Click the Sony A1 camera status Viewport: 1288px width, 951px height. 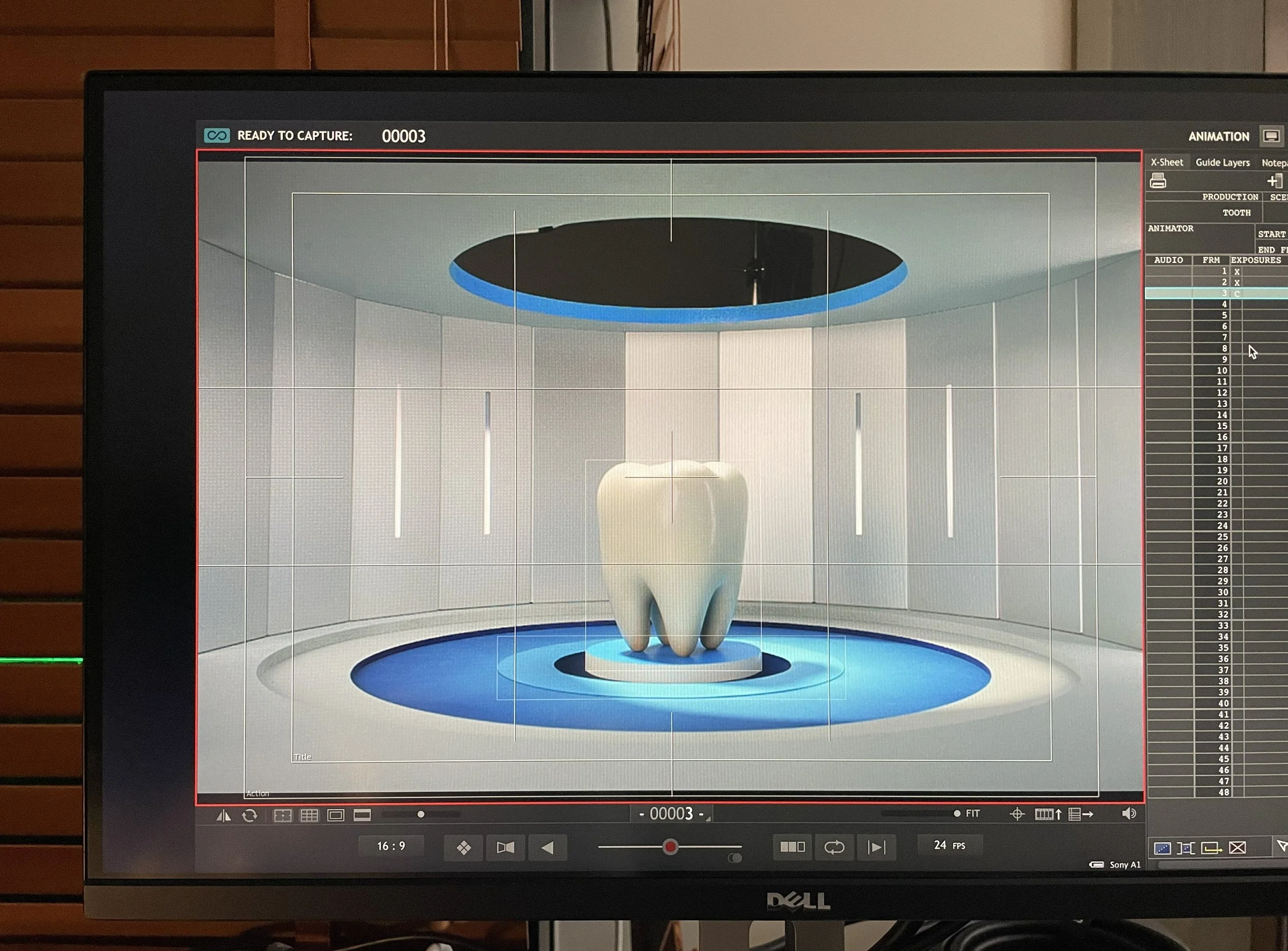click(x=1115, y=864)
